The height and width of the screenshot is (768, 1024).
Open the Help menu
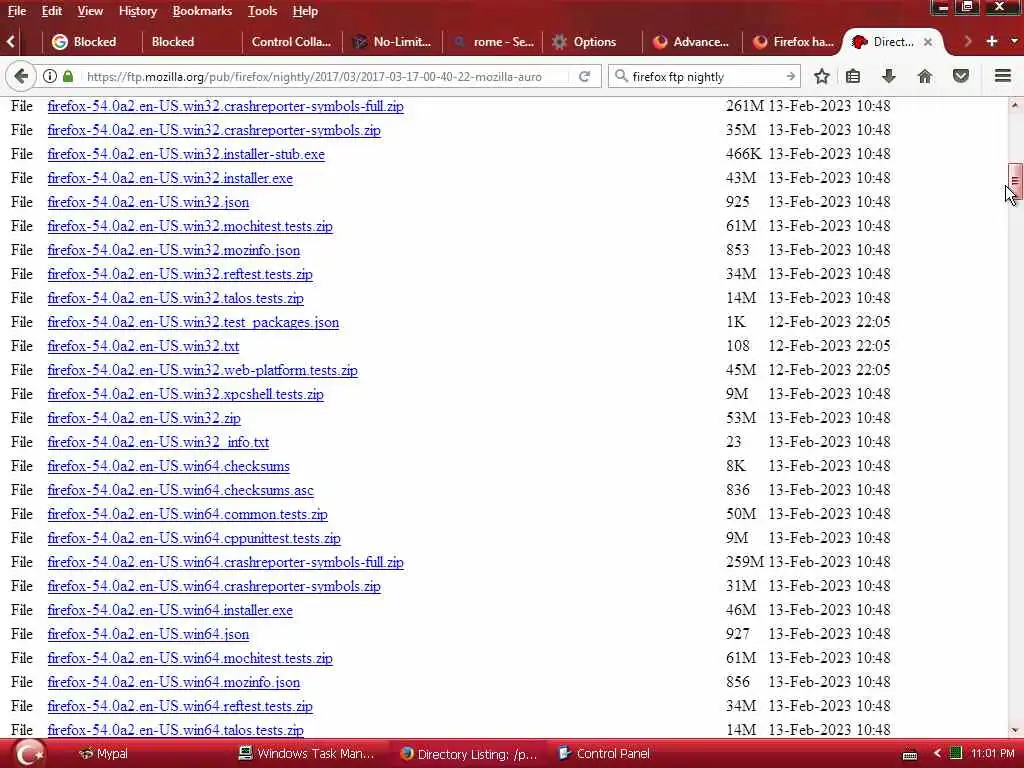[x=305, y=11]
